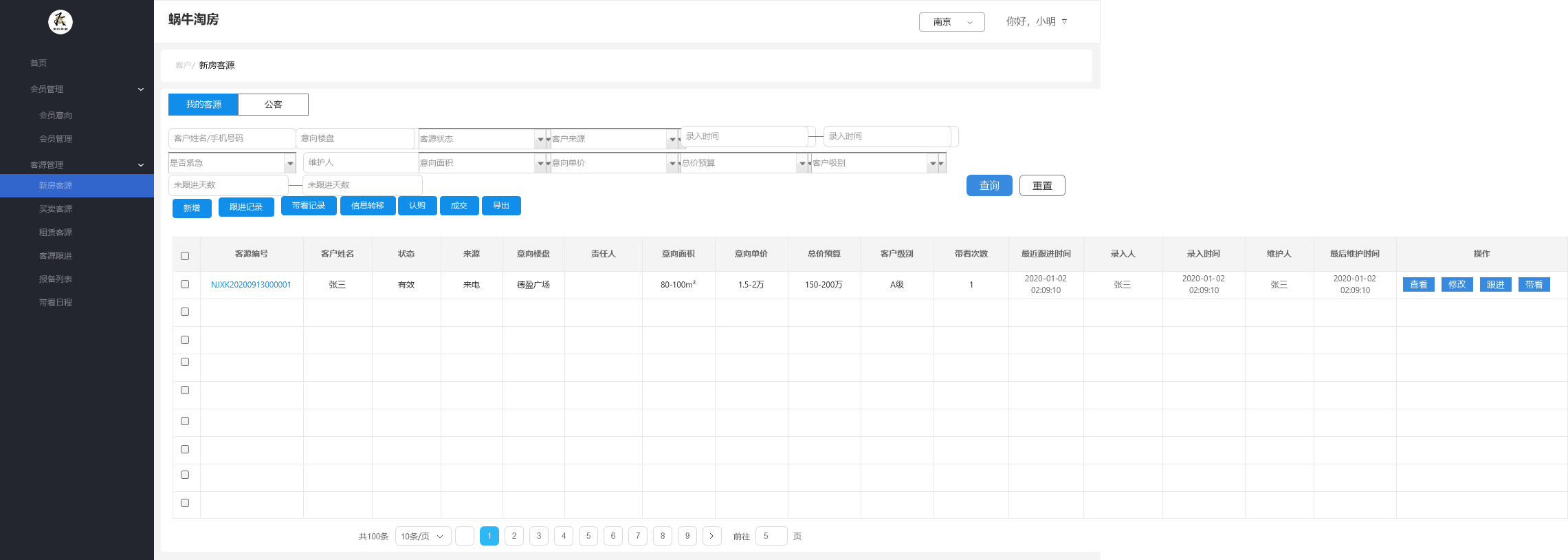Focus the 意向楼盘 input field
This screenshot has width=1568, height=560.
point(355,138)
